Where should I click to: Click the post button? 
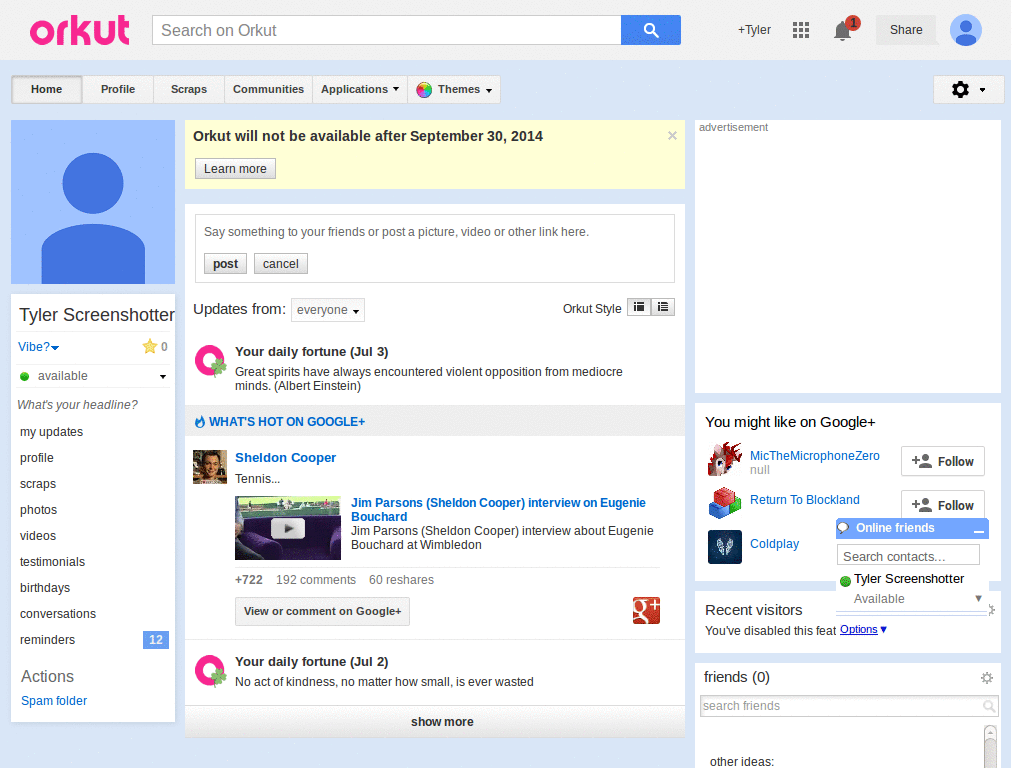click(x=225, y=264)
